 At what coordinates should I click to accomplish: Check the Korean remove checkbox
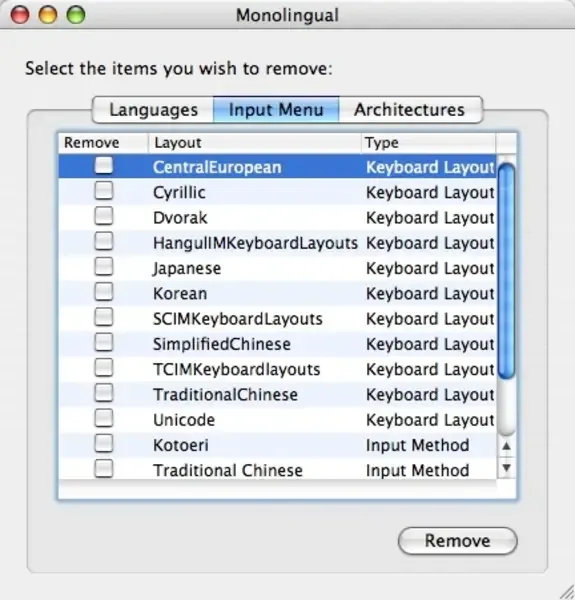click(x=104, y=292)
